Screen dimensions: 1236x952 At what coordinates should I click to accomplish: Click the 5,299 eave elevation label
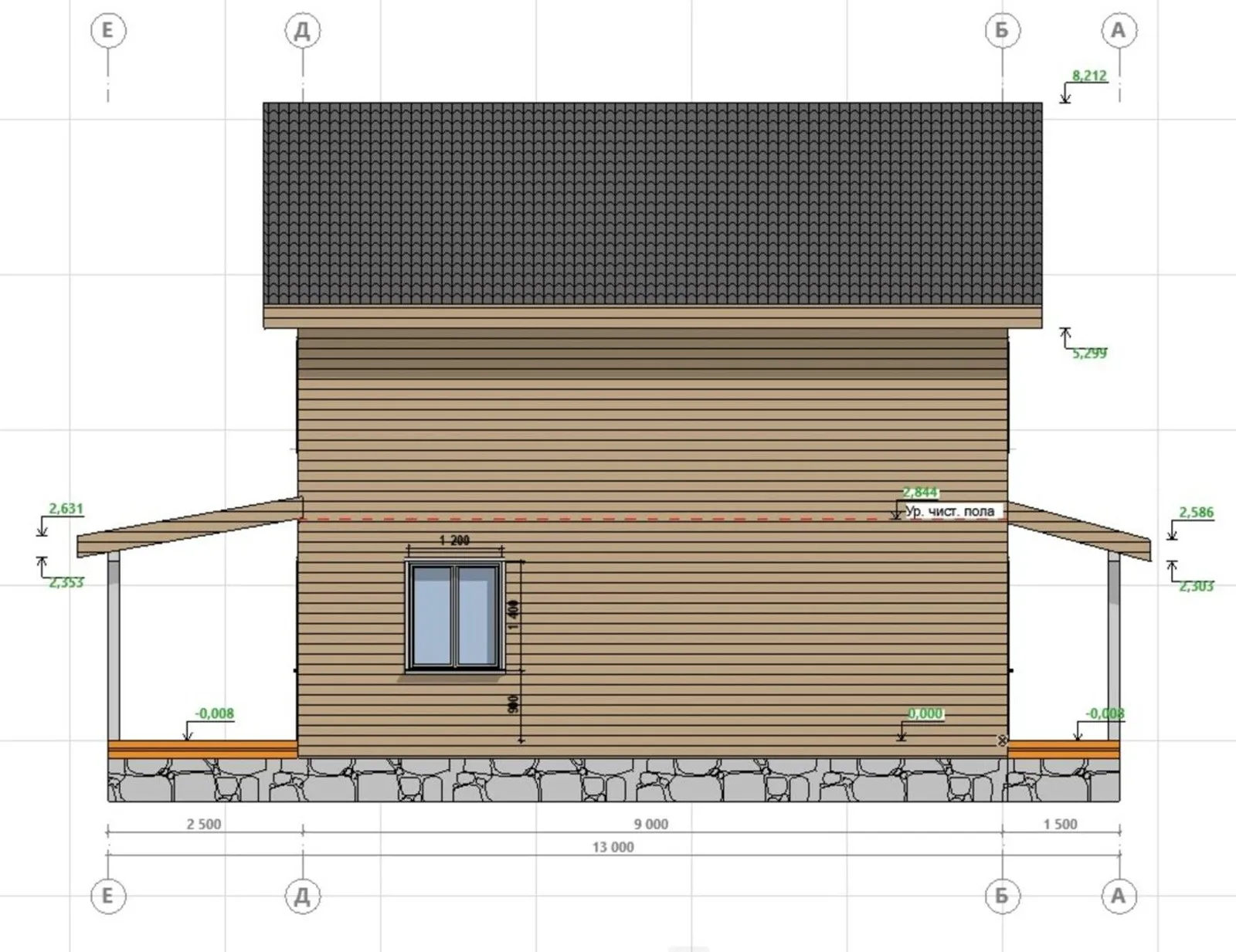coord(1089,353)
